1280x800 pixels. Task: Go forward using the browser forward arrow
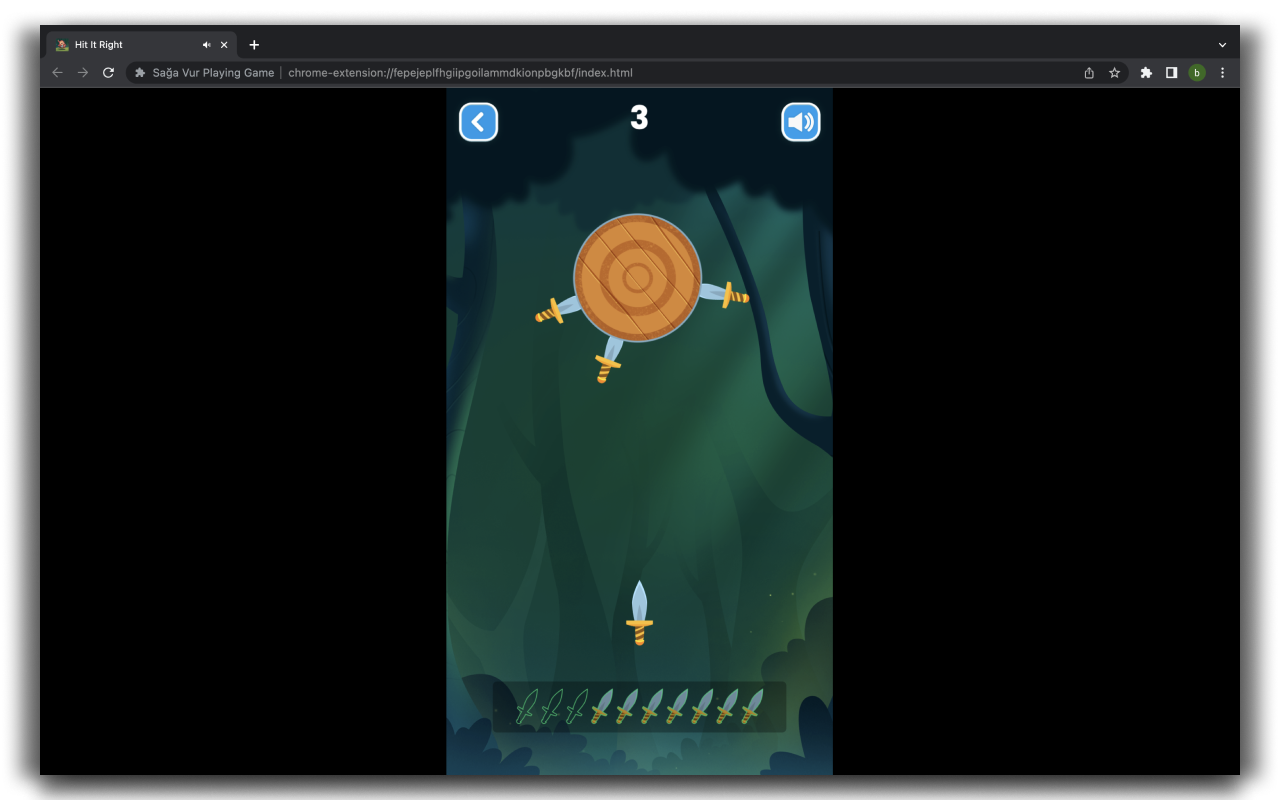pos(83,73)
